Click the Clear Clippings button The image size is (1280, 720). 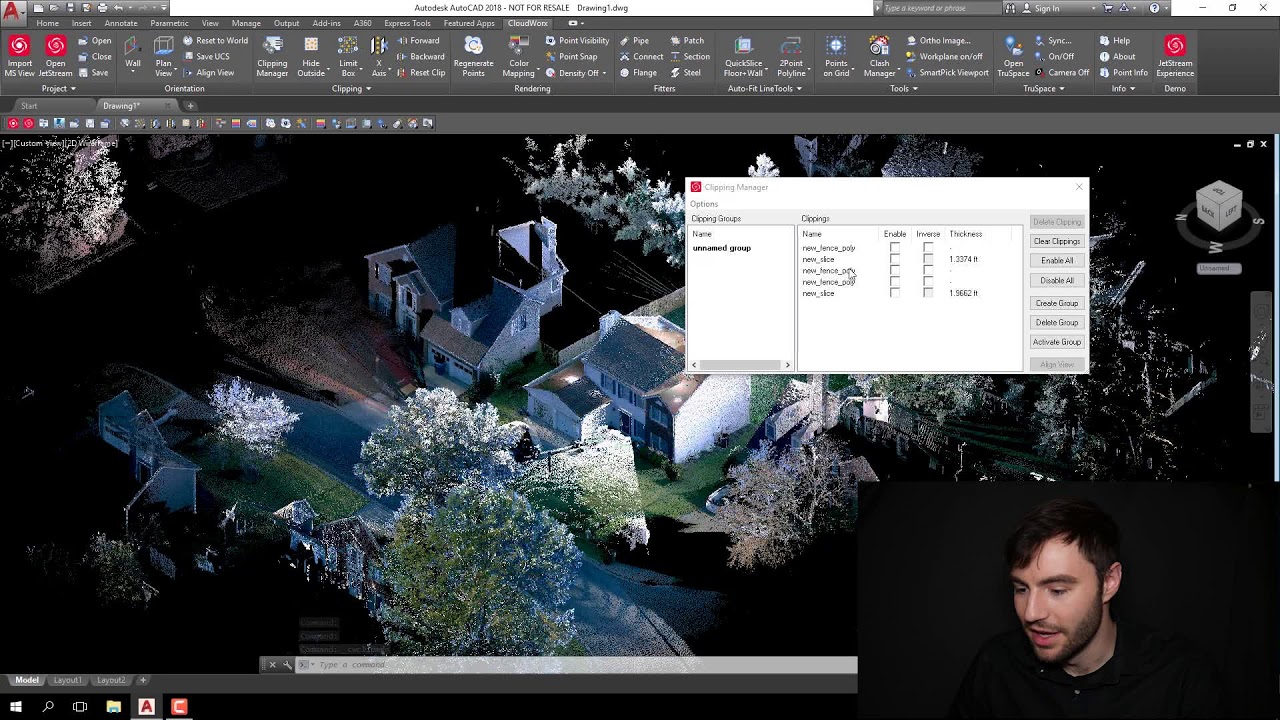[1056, 241]
